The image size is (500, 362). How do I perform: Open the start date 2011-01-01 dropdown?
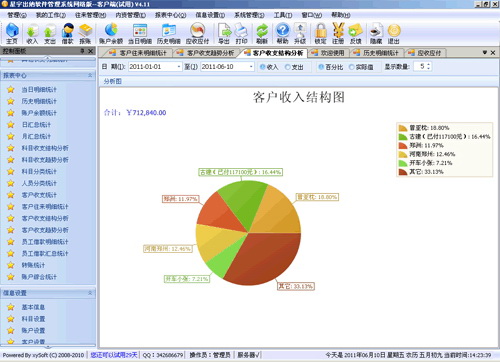pyautogui.click(x=179, y=67)
